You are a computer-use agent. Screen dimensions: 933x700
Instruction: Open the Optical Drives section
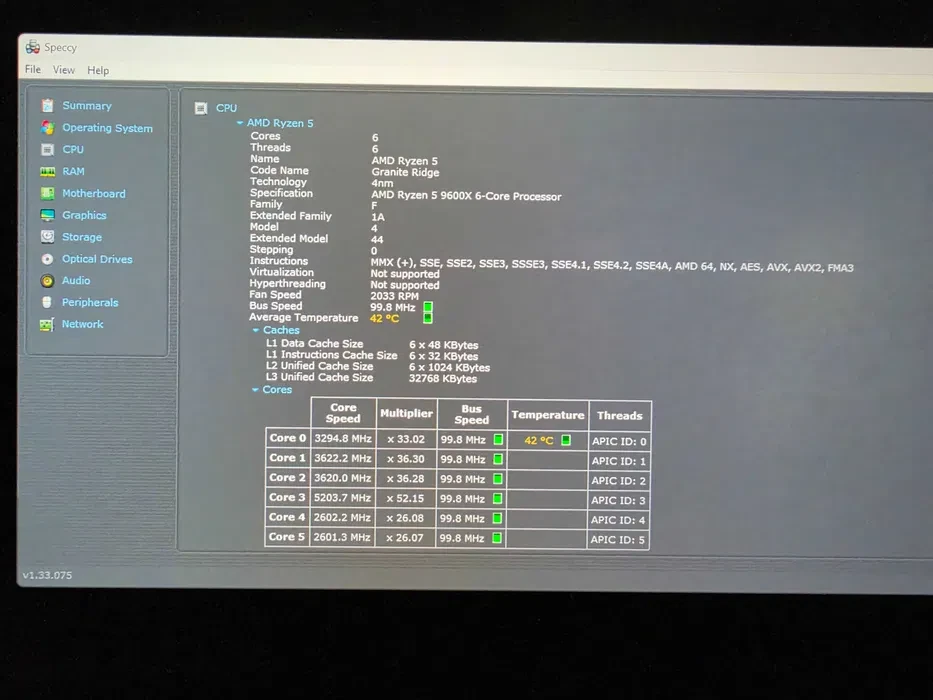(97, 259)
